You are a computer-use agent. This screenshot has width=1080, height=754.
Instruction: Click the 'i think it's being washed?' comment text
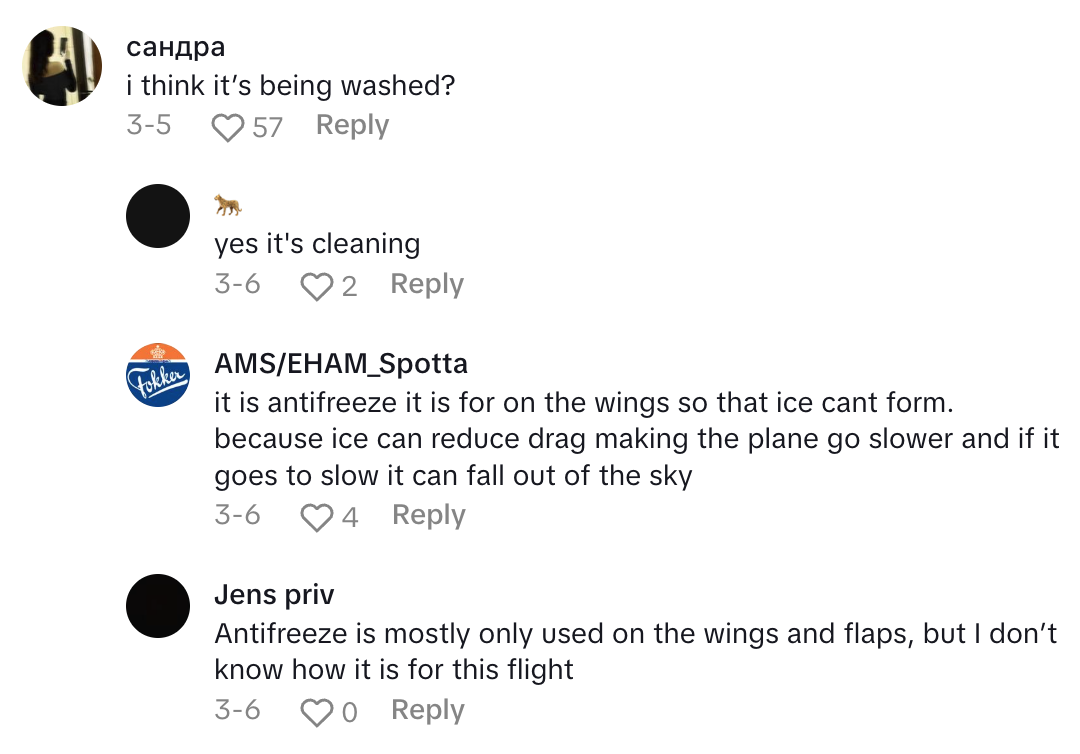[290, 85]
